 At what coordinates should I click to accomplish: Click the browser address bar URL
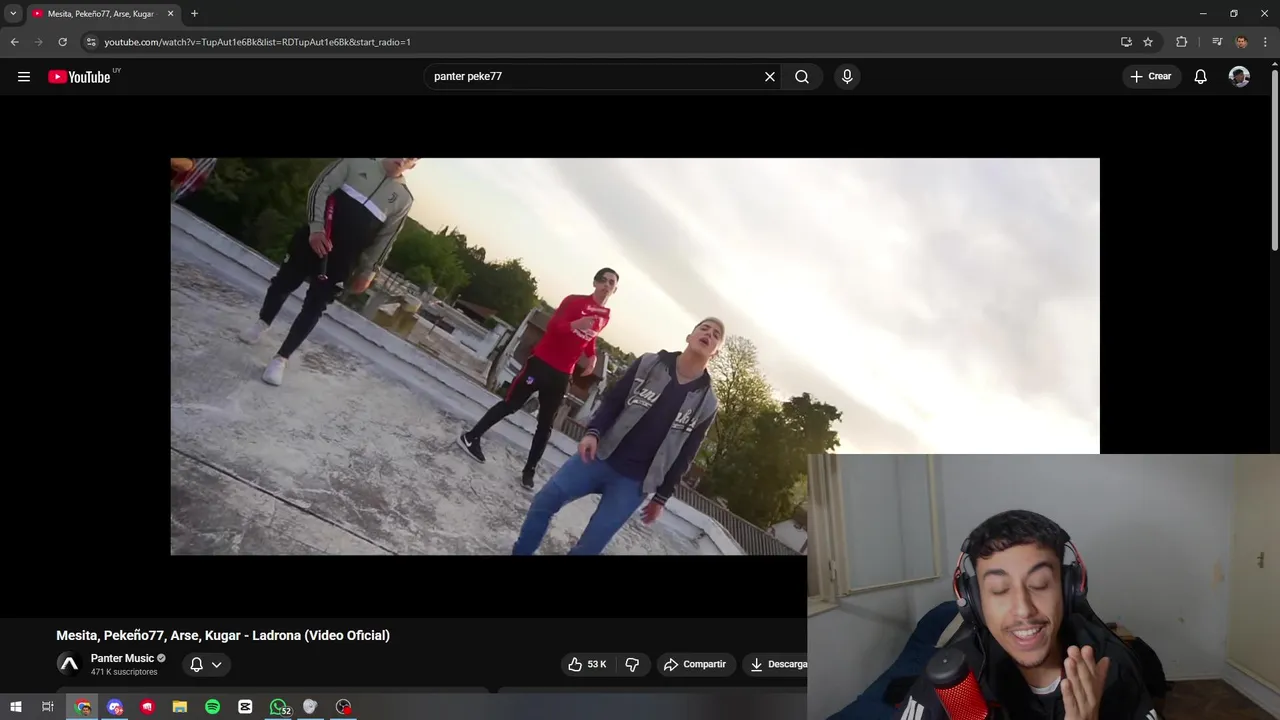(257, 42)
